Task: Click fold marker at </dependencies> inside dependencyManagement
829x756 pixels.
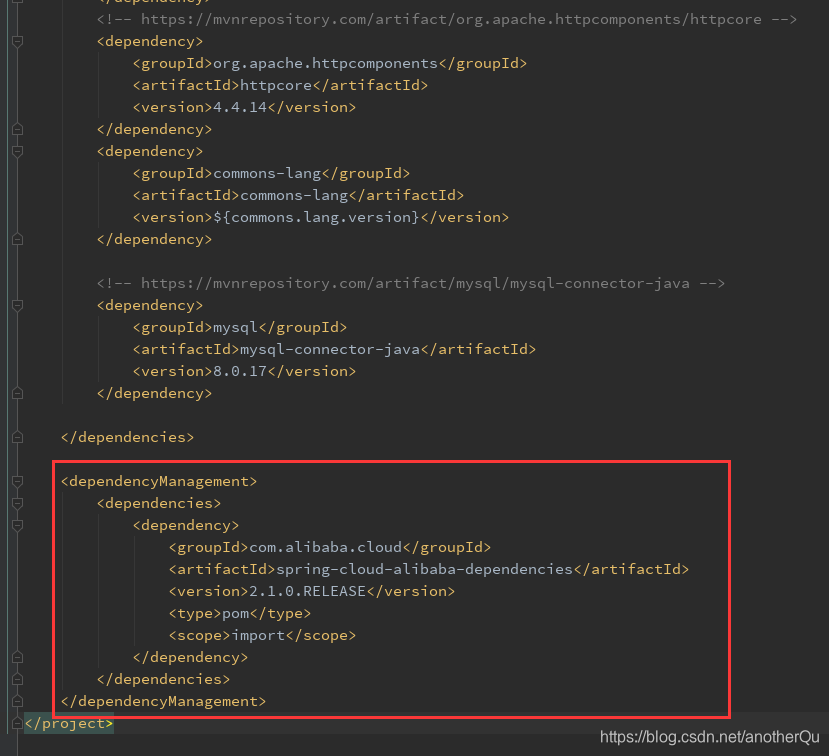Action: tap(17, 679)
